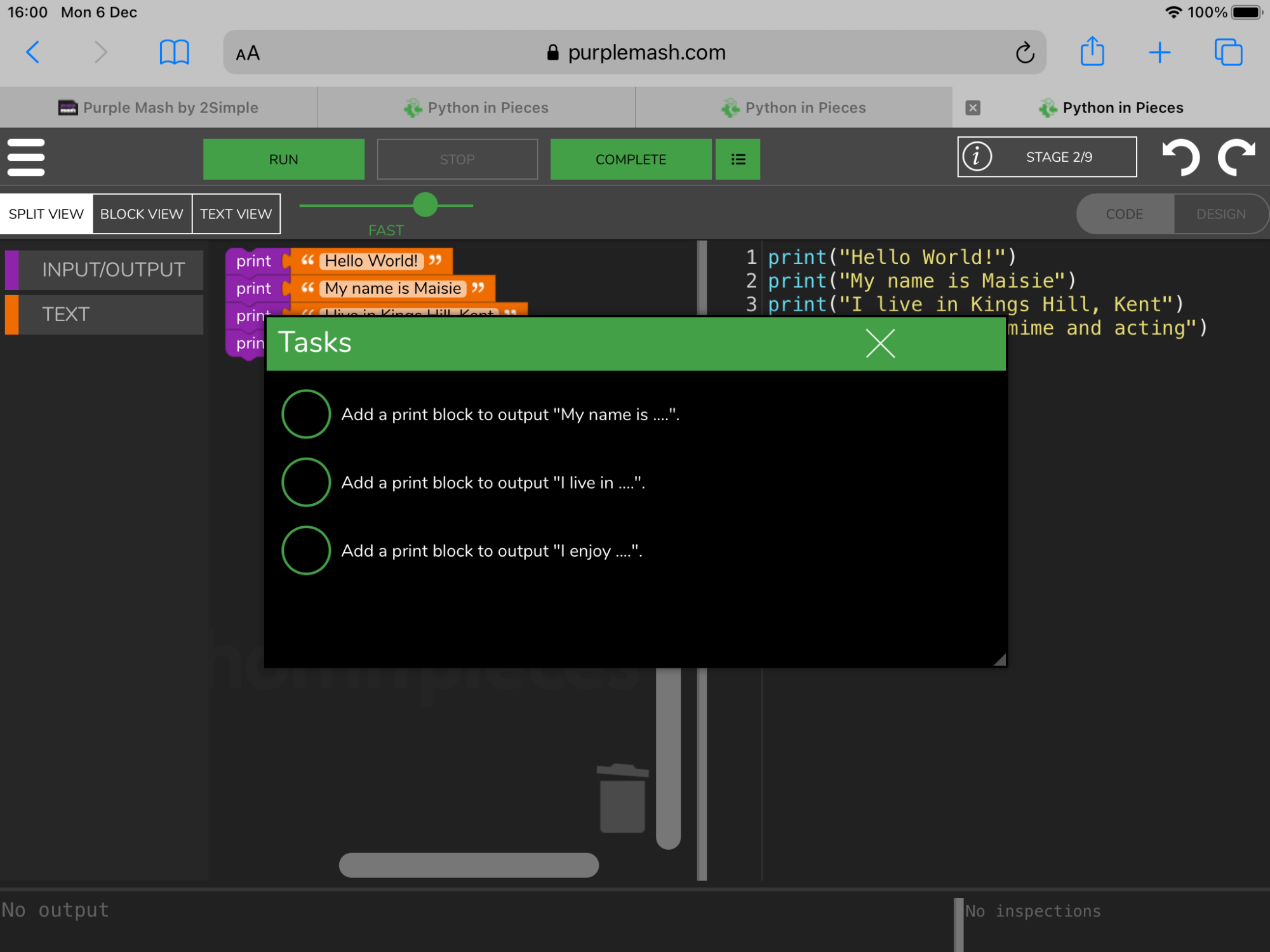Viewport: 1270px width, 952px height.
Task: Click the workspace horizontal scrollbar
Action: pyautogui.click(x=469, y=864)
